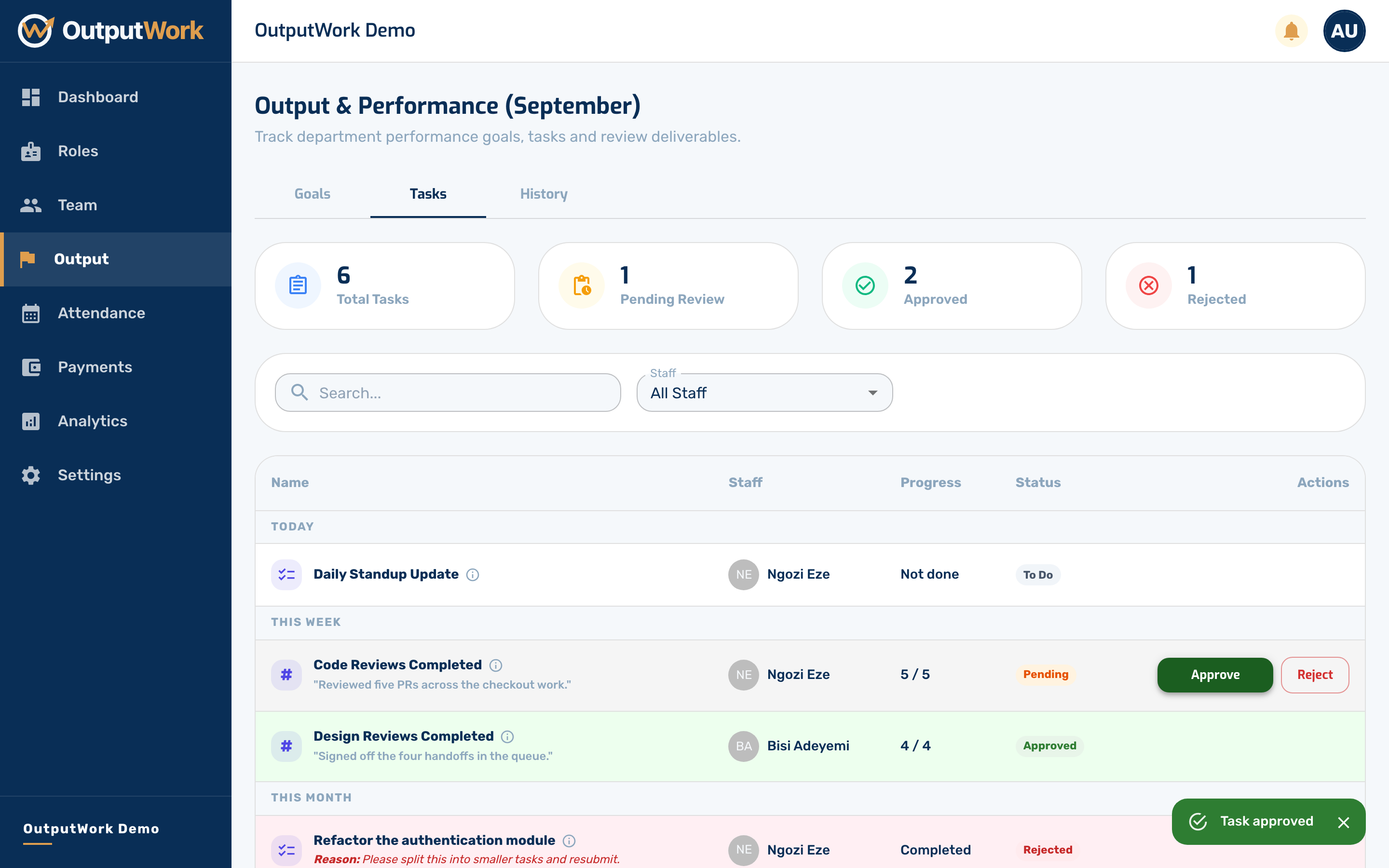Click the info icon beside Design Reviews Completed
Image resolution: width=1389 pixels, height=868 pixels.
tap(507, 736)
